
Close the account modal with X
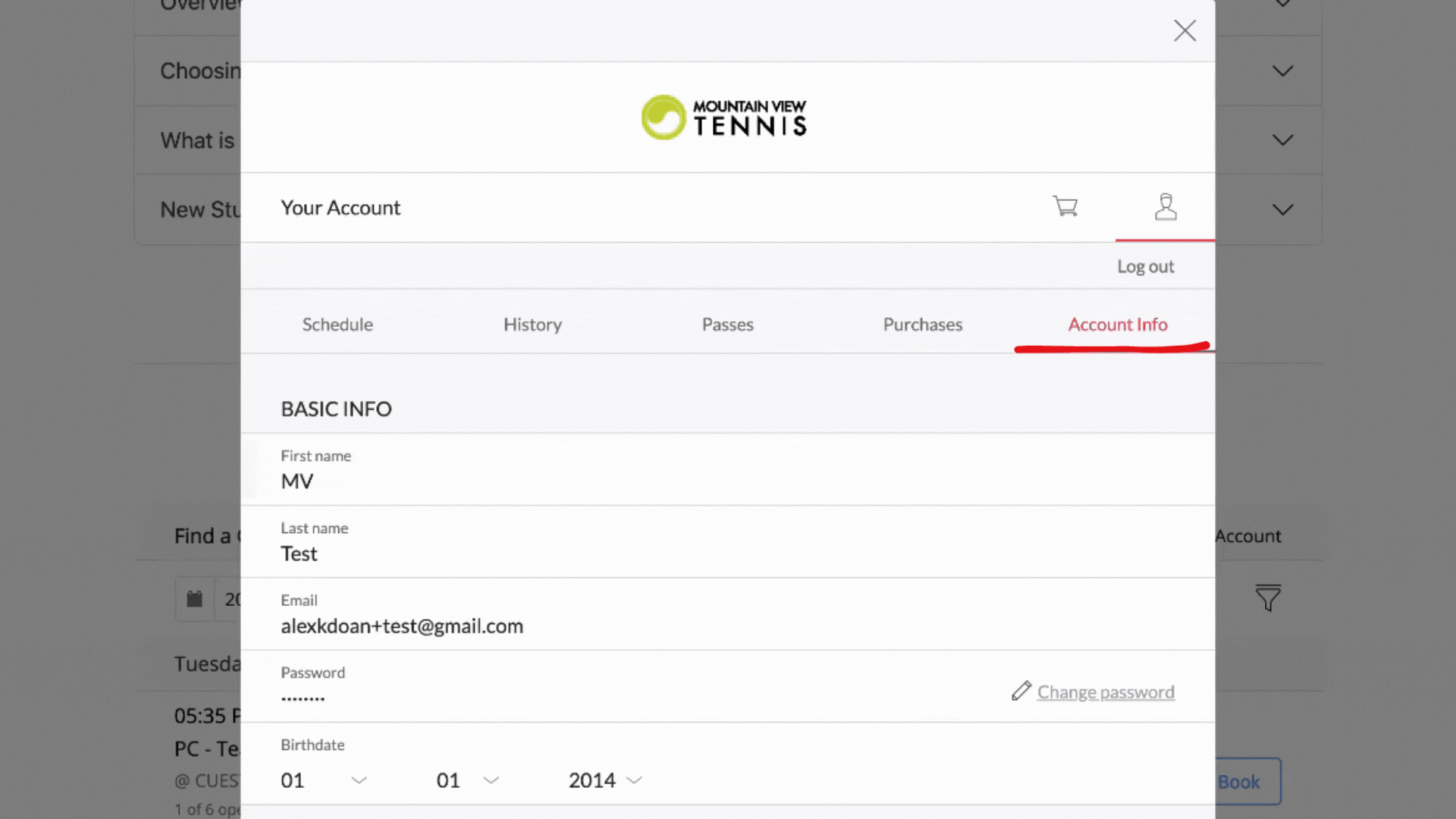1185,30
